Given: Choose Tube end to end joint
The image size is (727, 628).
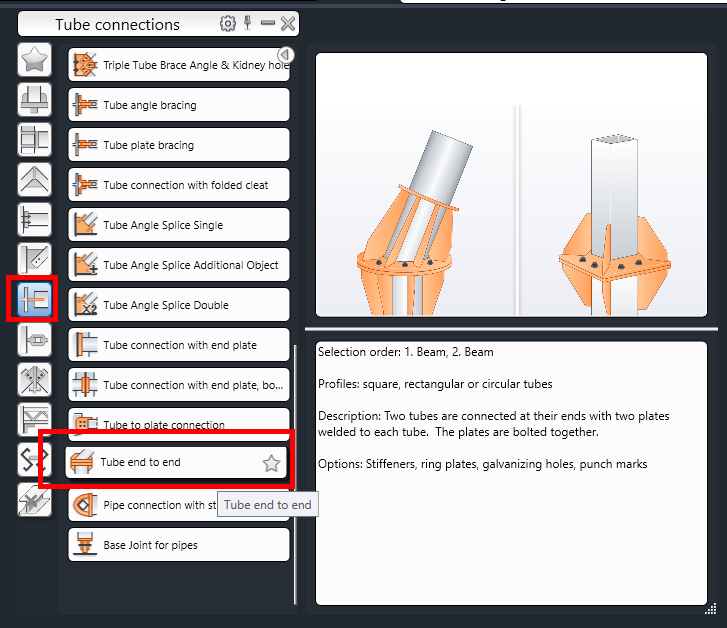Looking at the screenshot, I should coord(176,462).
